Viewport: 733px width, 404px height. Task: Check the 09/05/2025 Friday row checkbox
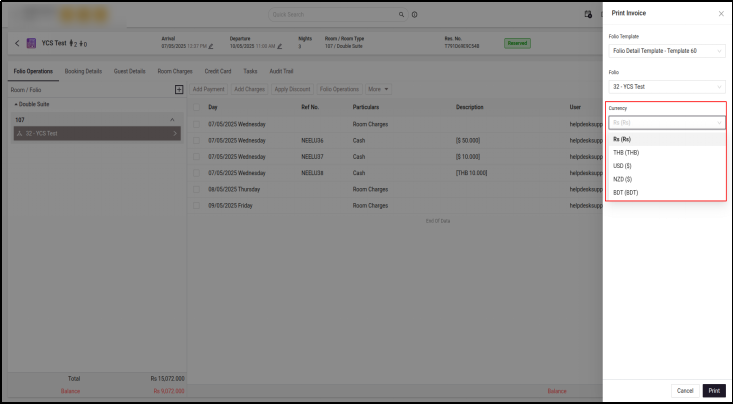[x=196, y=205]
